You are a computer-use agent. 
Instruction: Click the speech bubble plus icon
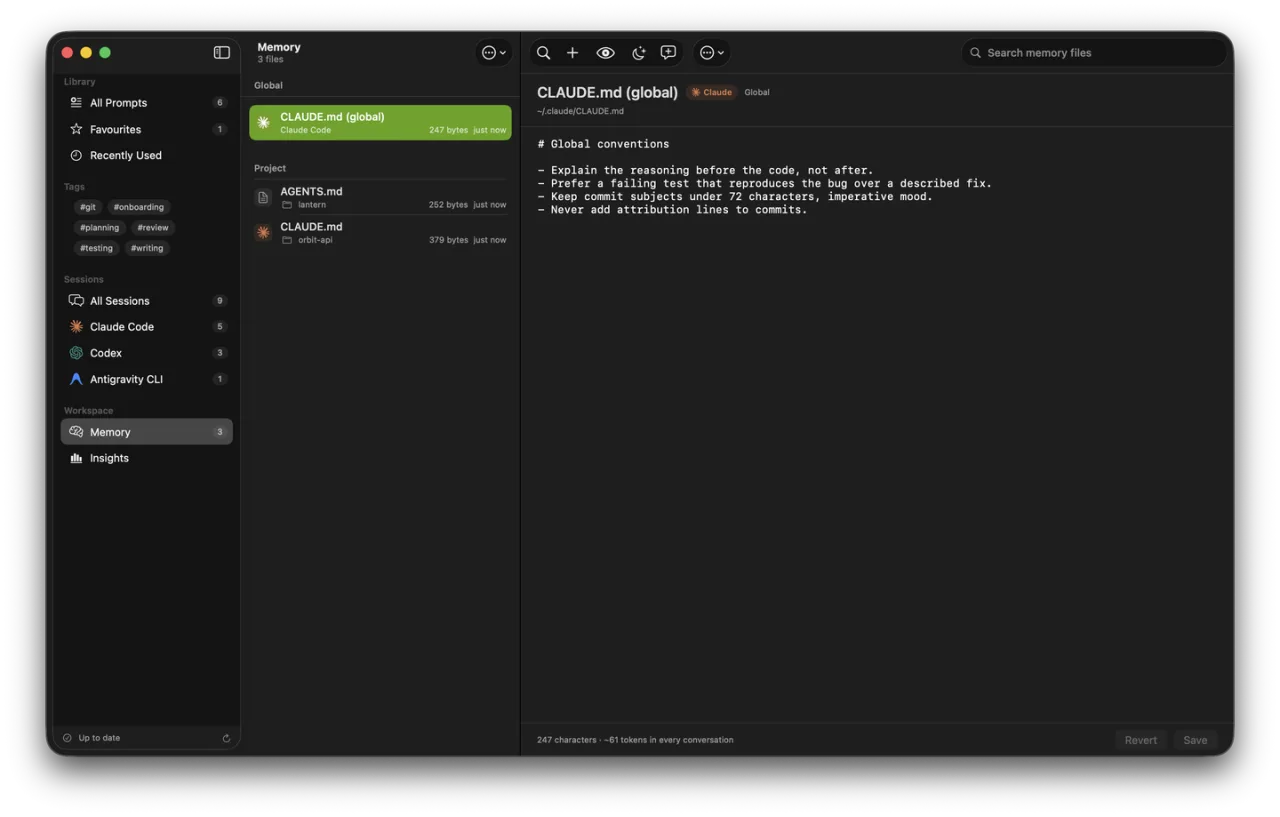click(668, 52)
